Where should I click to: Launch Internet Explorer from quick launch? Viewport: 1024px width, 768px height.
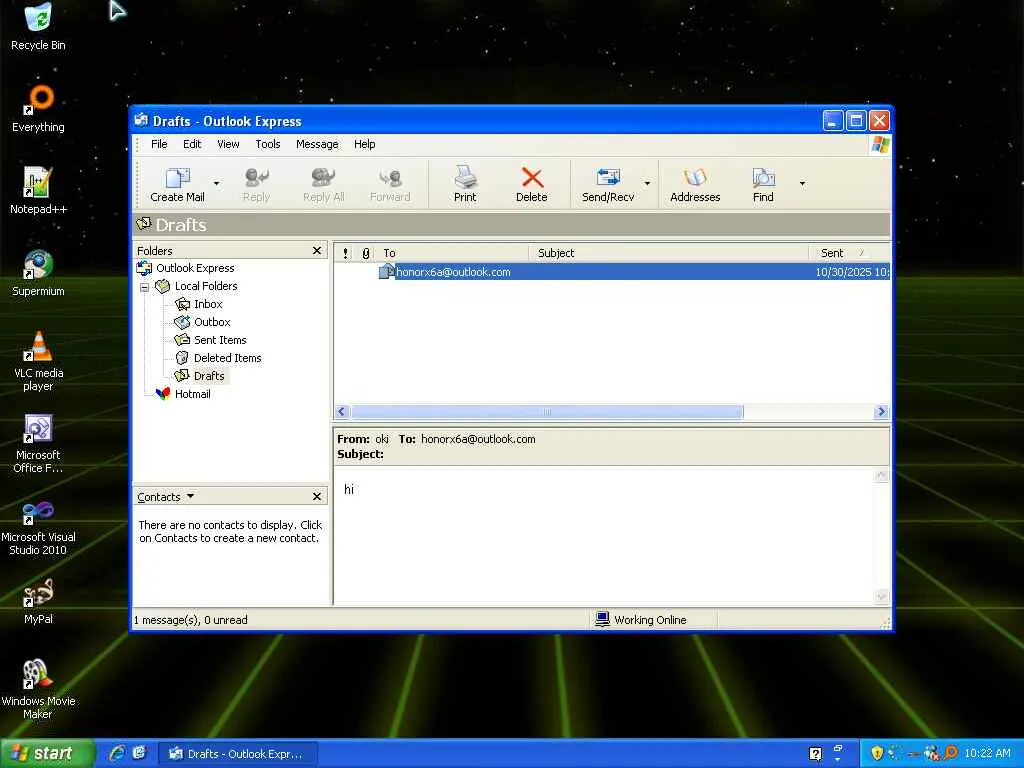(117, 753)
